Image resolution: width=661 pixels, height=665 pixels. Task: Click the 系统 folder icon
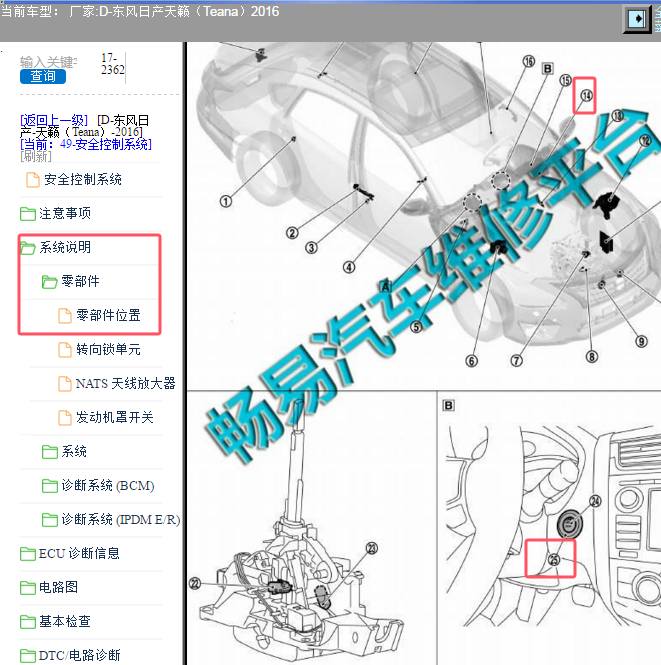pos(50,452)
